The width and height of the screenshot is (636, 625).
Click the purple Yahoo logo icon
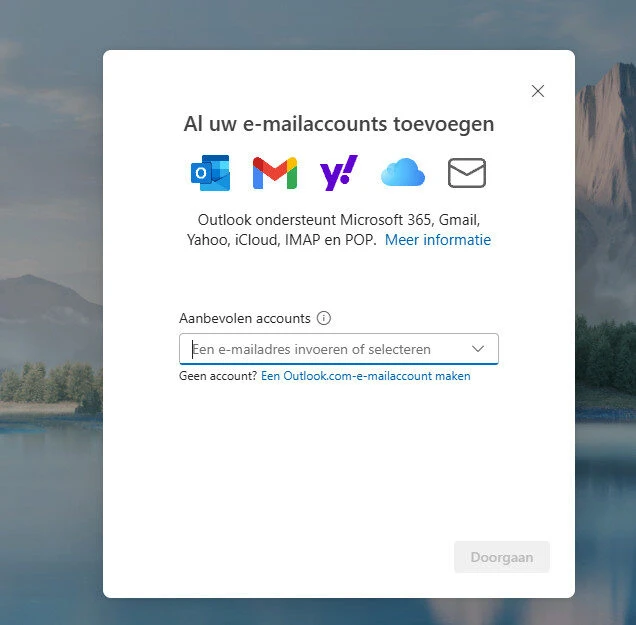(x=338, y=173)
